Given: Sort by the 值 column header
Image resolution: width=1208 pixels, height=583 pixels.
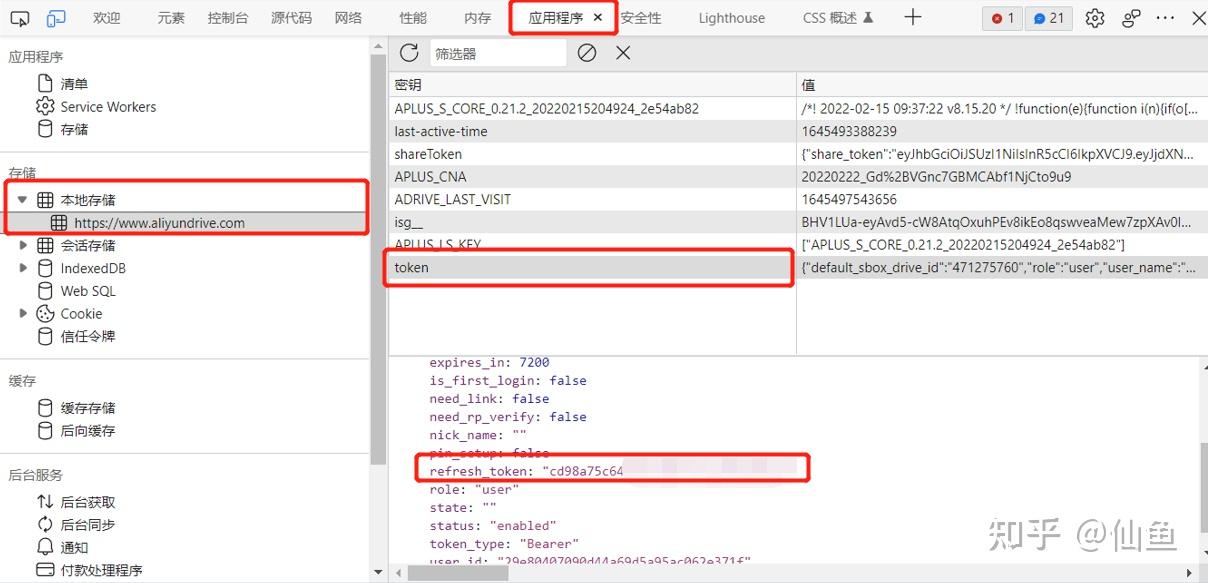Looking at the screenshot, I should [x=1002, y=85].
